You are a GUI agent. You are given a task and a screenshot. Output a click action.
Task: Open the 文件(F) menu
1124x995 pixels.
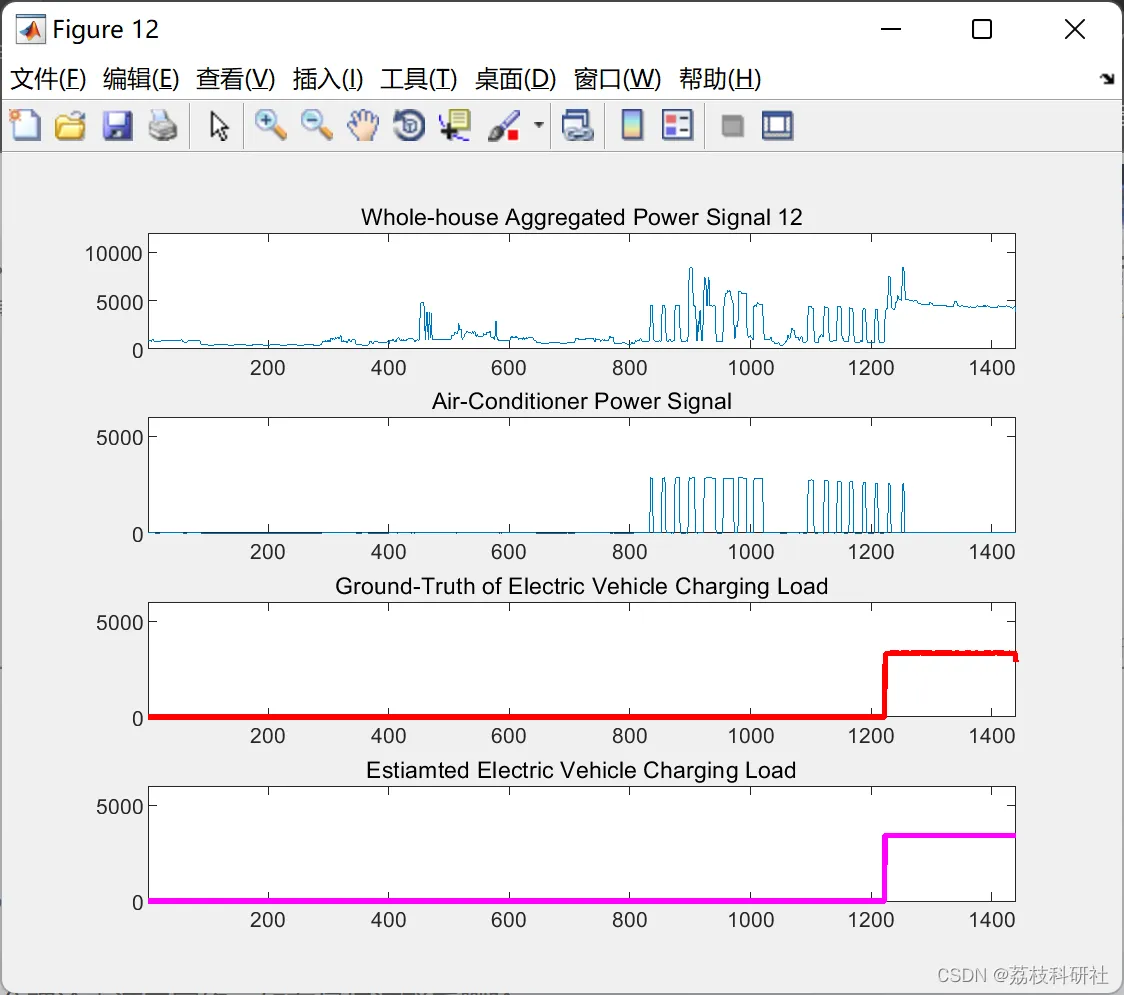point(48,79)
